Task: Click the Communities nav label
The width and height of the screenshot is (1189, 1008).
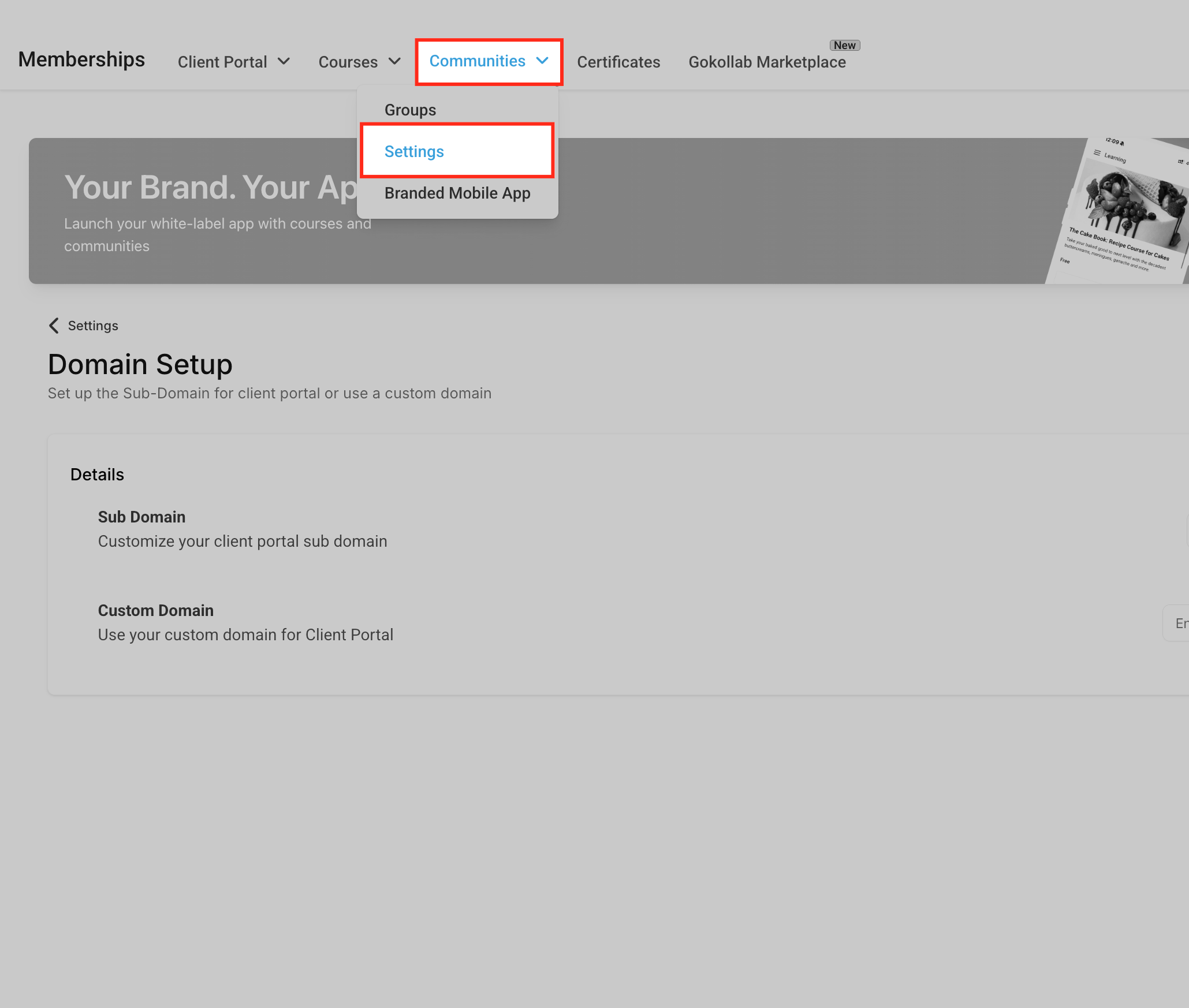Action: click(478, 61)
